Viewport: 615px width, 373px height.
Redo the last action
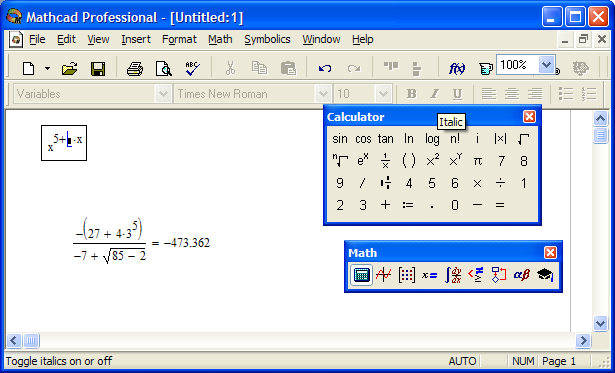pyautogui.click(x=354, y=69)
